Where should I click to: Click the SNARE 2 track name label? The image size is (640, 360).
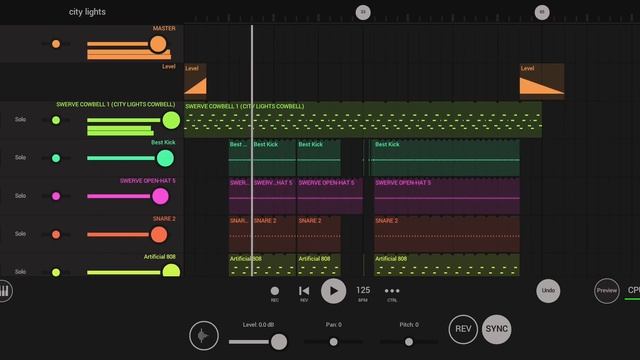pos(164,219)
